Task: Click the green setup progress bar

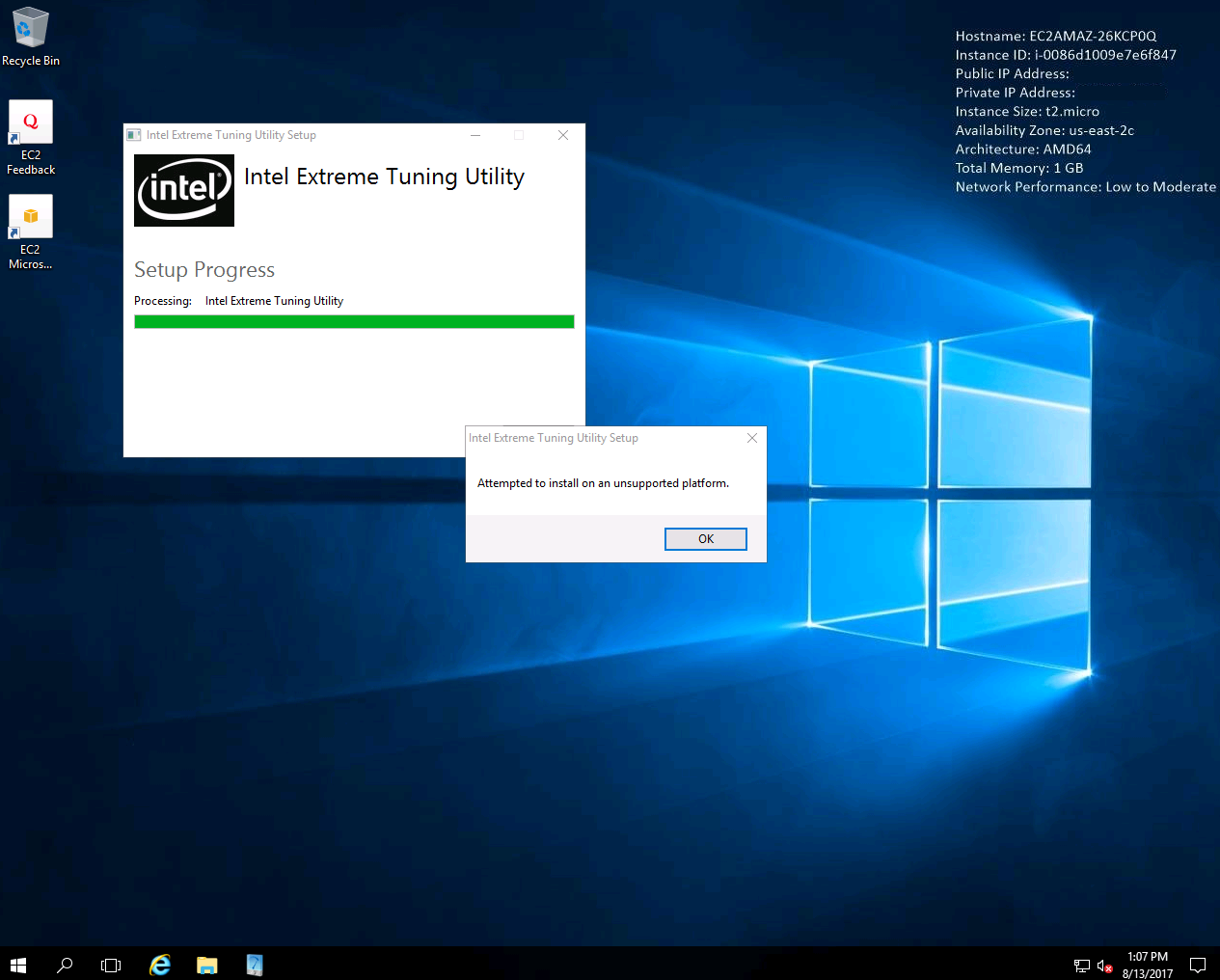Action: click(354, 322)
